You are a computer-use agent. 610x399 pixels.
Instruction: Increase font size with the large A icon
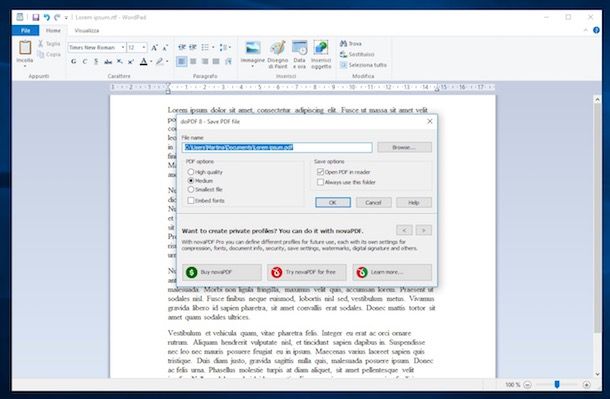(154, 47)
